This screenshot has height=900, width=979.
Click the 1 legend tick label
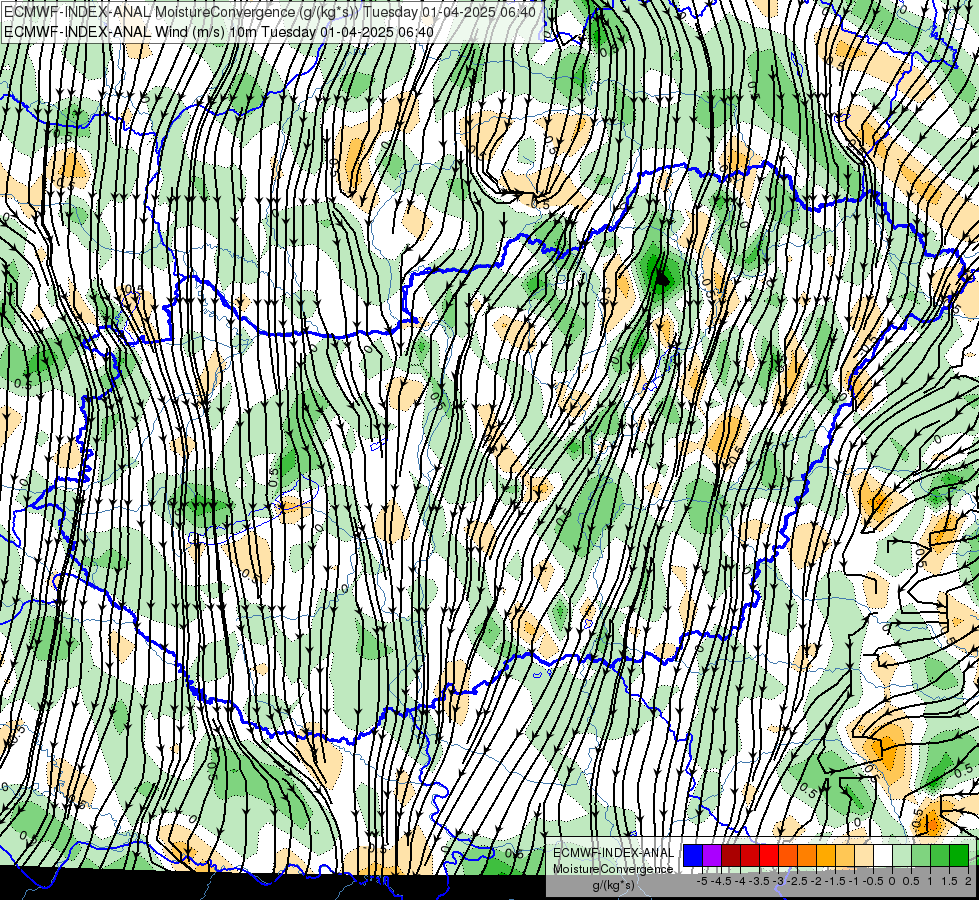pos(930,881)
